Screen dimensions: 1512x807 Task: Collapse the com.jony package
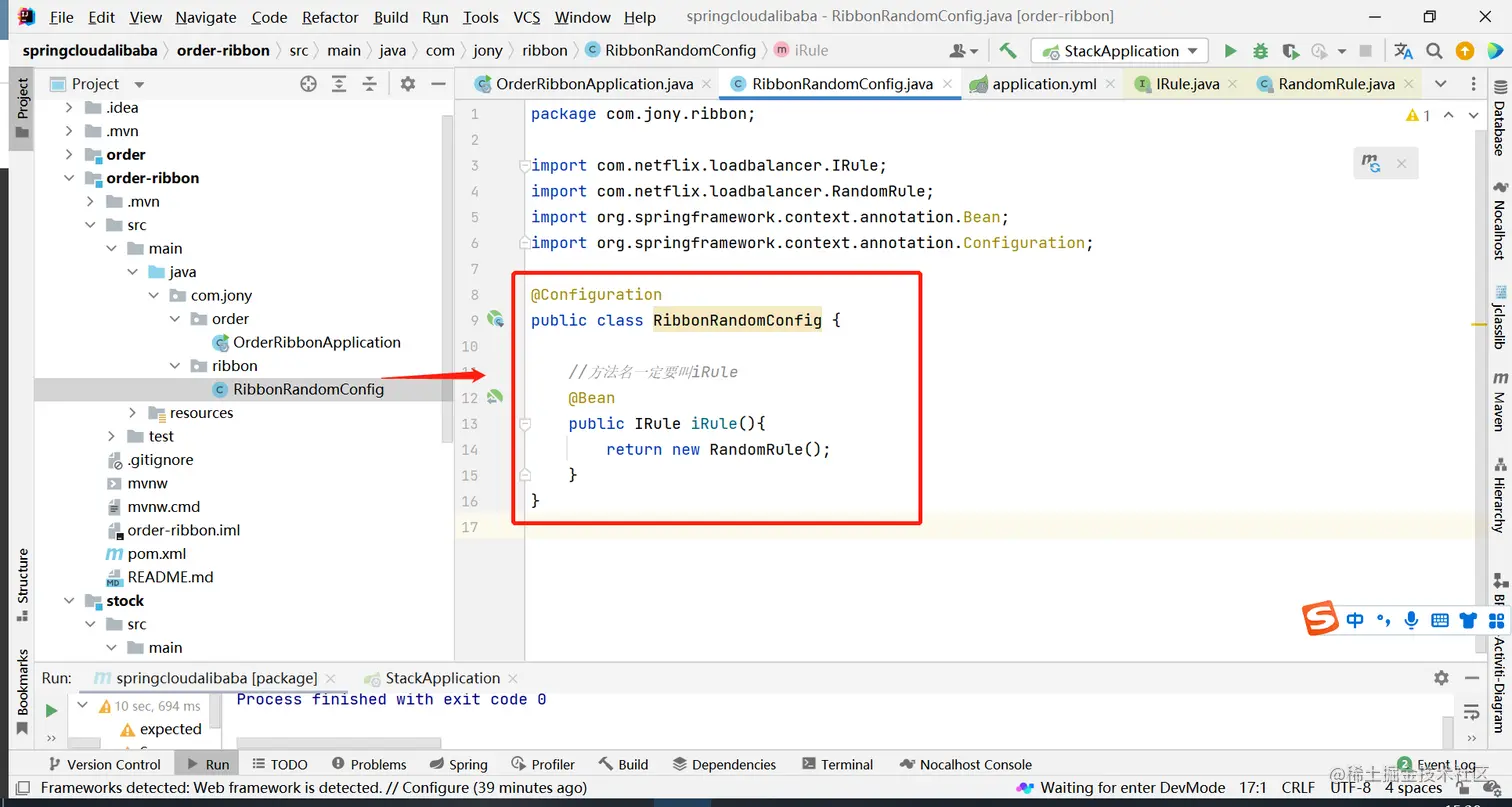(153, 295)
